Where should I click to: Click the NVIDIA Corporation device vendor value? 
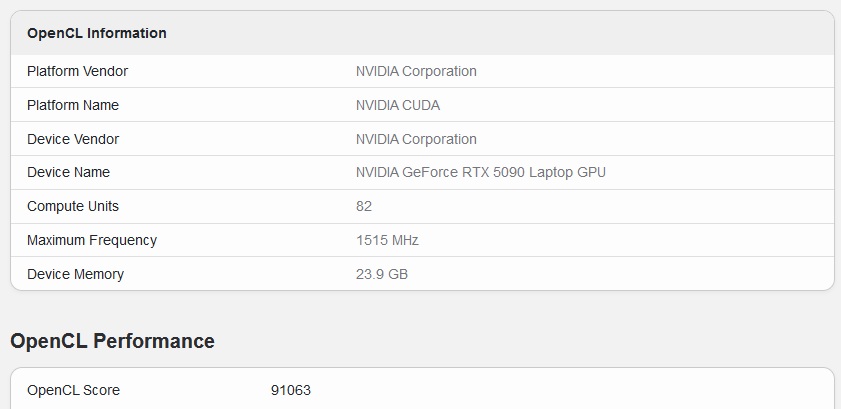tap(416, 139)
